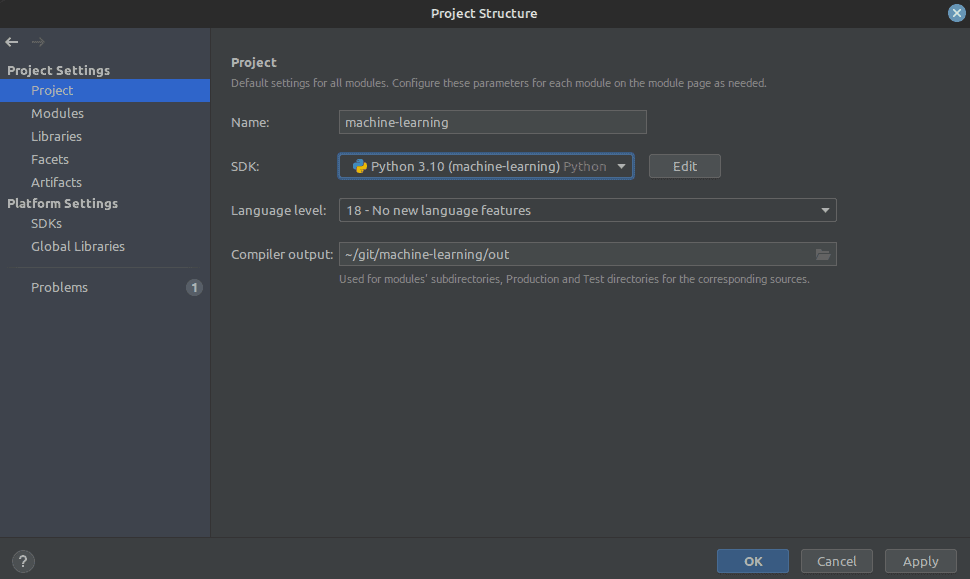Viewport: 970px width, 579px height.
Task: Apply the project settings changes
Action: coord(919,561)
